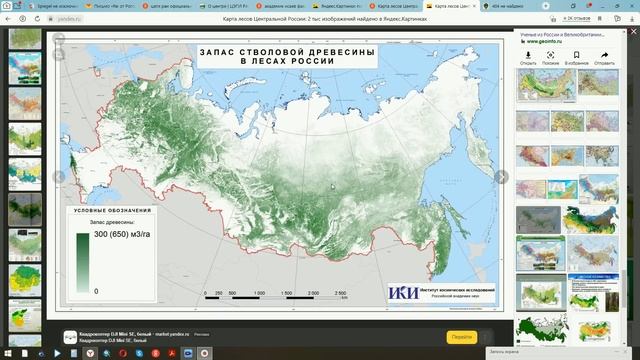
Task: Open Yandex Browser from the taskbar
Action: click(x=90, y=353)
